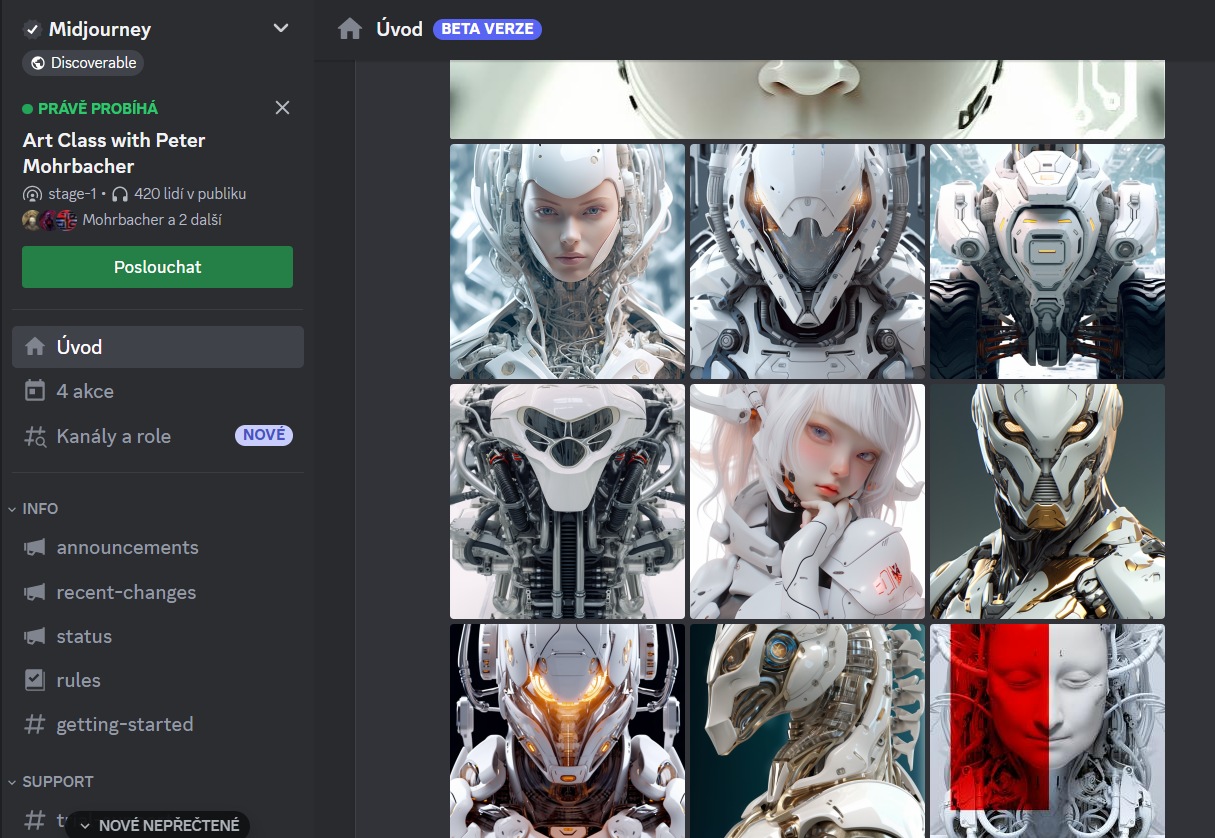The image size is (1215, 838).
Task: Open the Art Class with Peter Mohrbacher event
Action: click(x=114, y=153)
